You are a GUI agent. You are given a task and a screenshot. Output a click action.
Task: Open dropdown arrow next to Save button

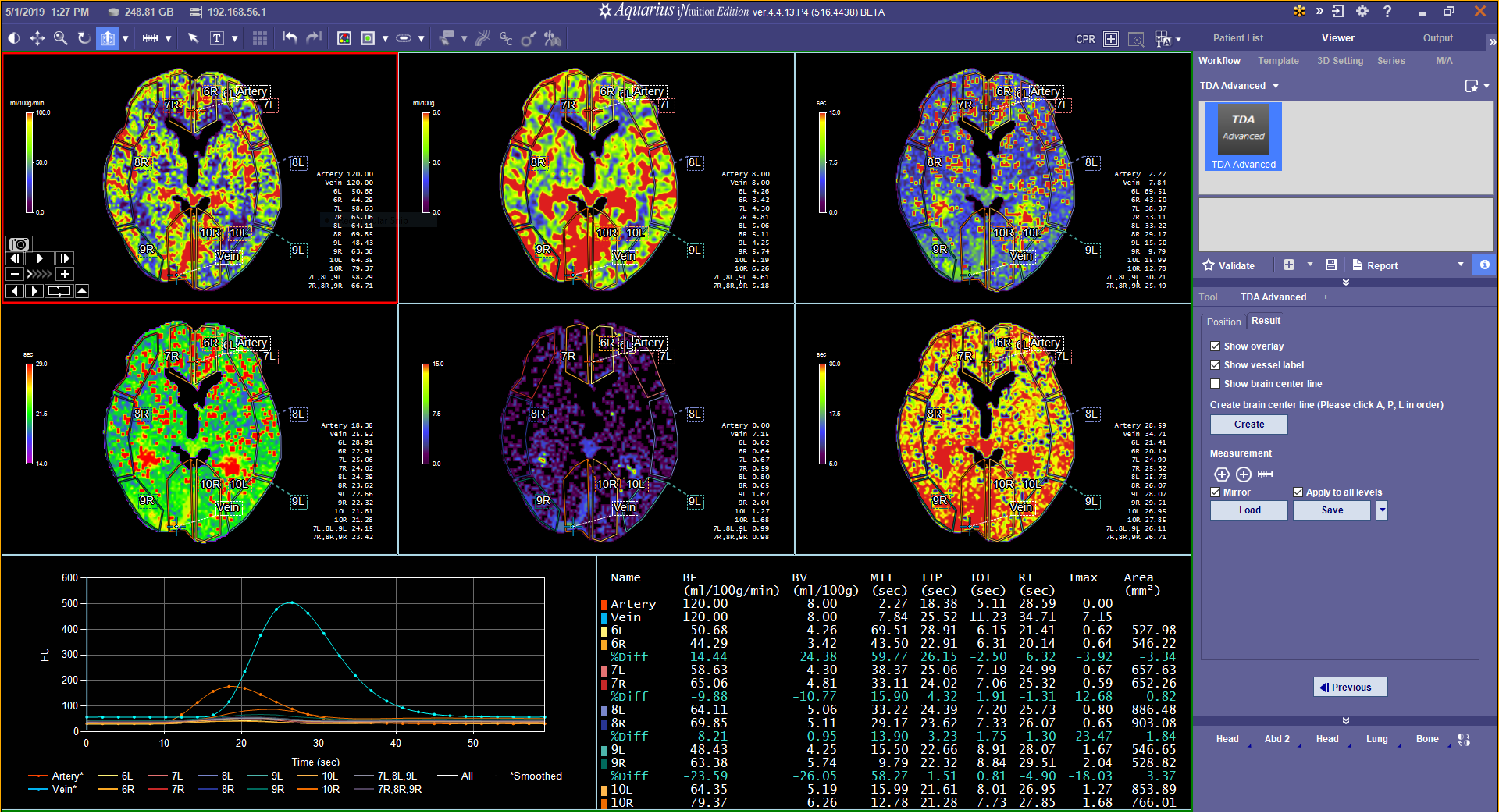coord(1382,510)
